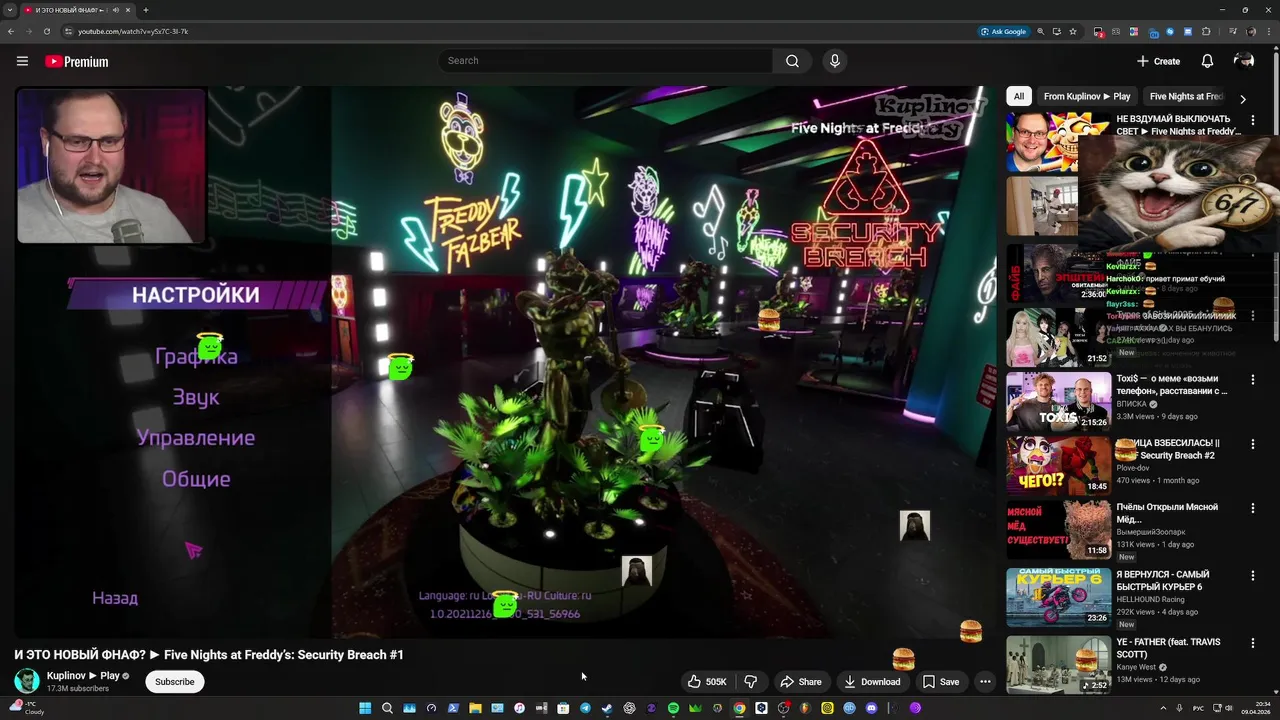This screenshot has height=720, width=1280.
Task: Click Ask Google in the address bar
Action: click(x=1004, y=31)
